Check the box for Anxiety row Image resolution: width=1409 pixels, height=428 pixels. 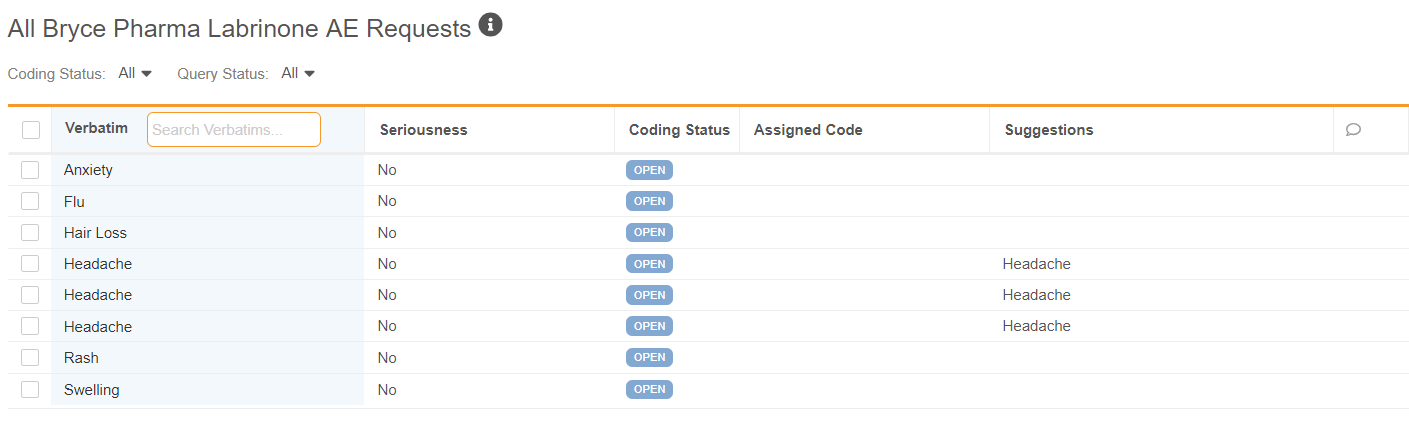[30, 170]
